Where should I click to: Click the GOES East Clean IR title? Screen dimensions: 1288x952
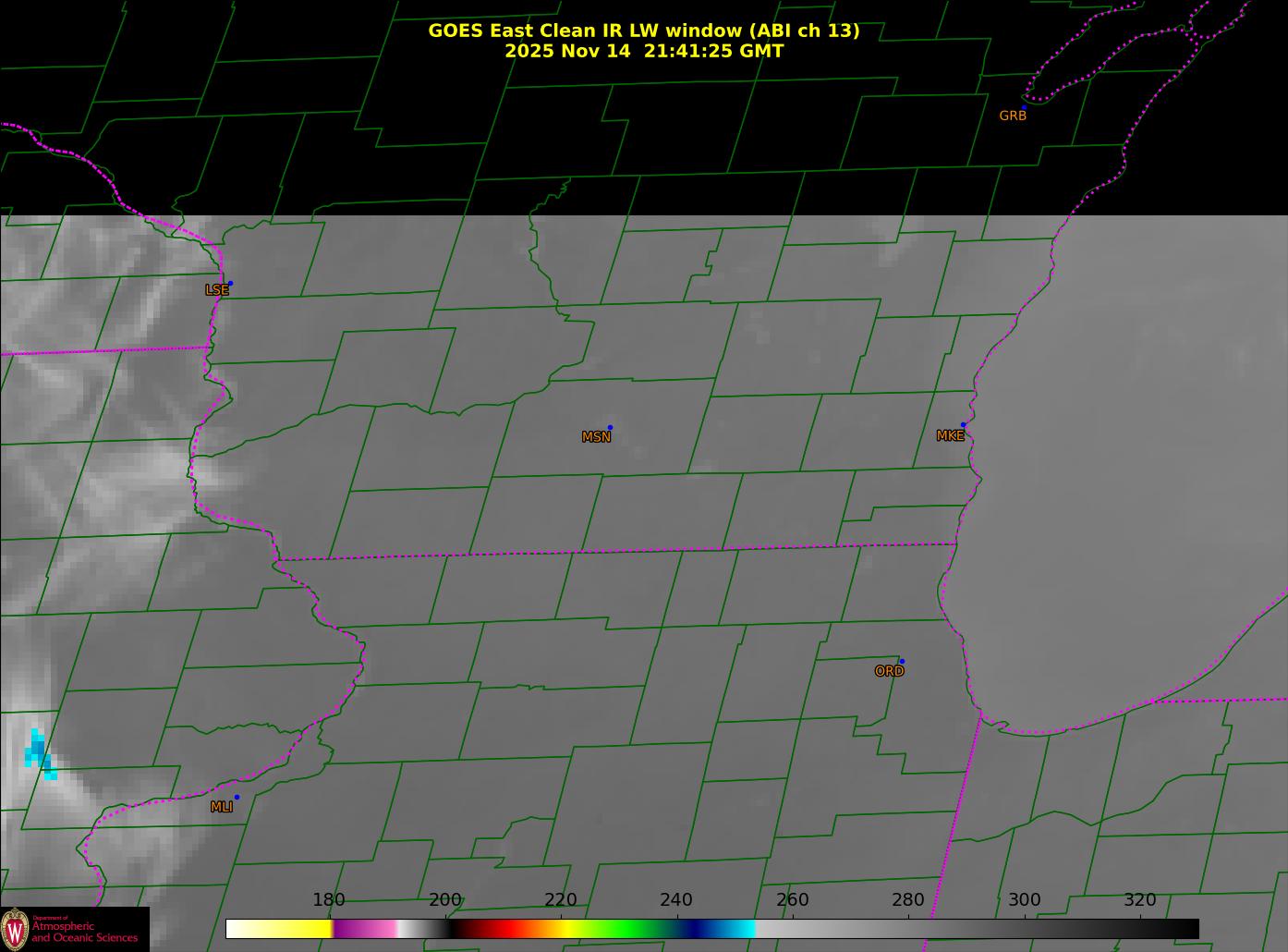(643, 31)
